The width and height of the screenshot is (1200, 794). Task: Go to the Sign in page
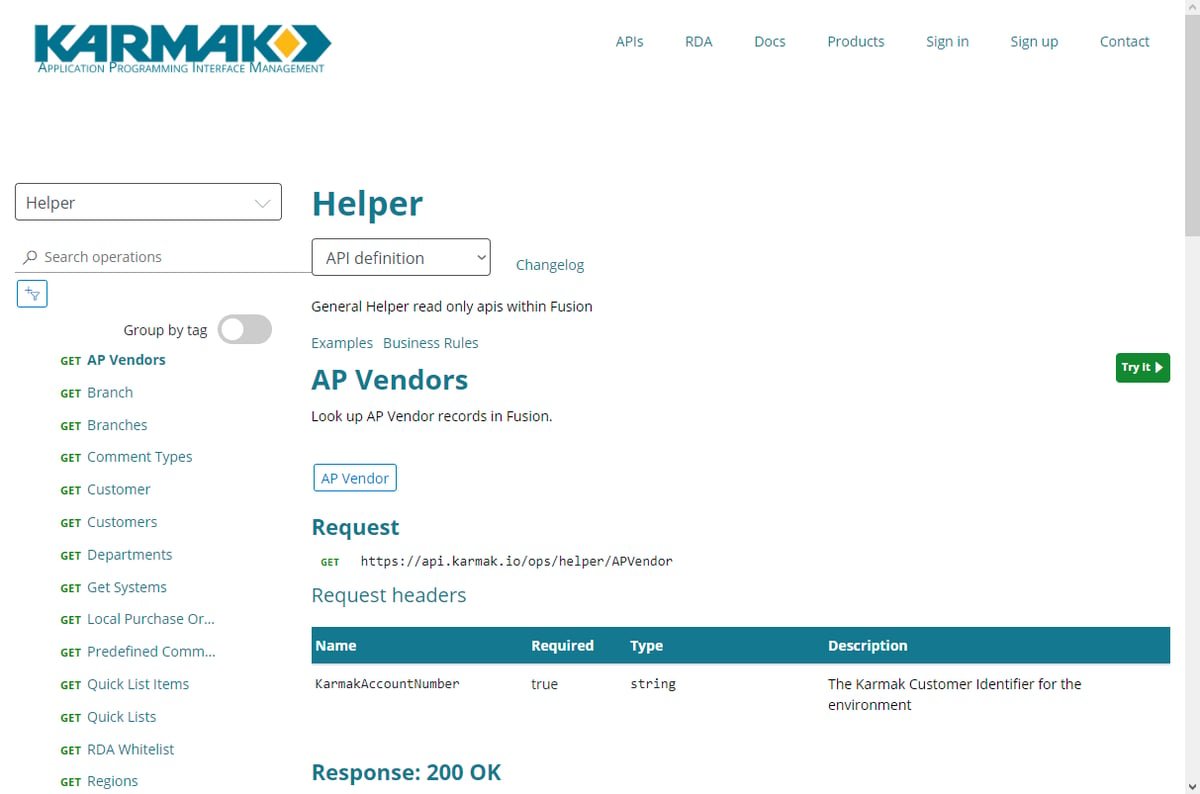tap(947, 41)
